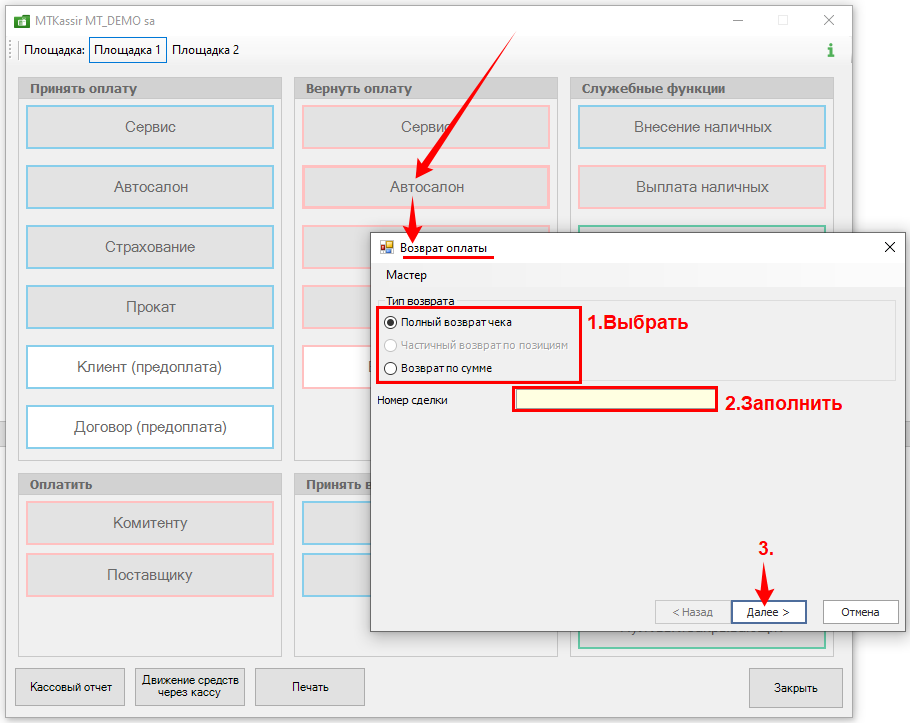The image size is (910, 723).
Task: Select Возврат по сумме radio option
Action: [x=391, y=368]
